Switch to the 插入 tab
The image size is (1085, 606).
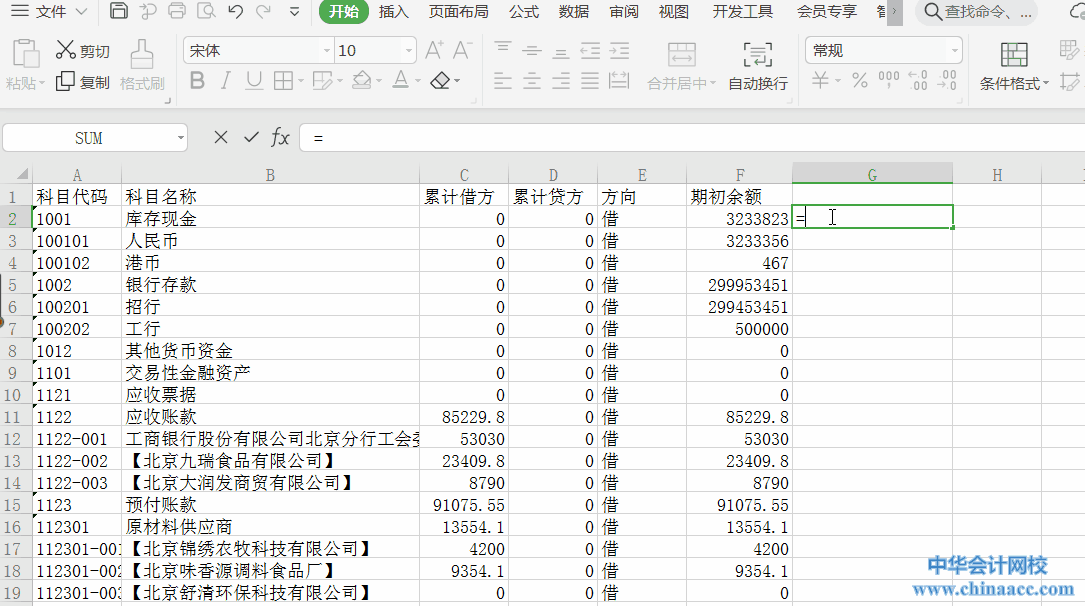[394, 12]
